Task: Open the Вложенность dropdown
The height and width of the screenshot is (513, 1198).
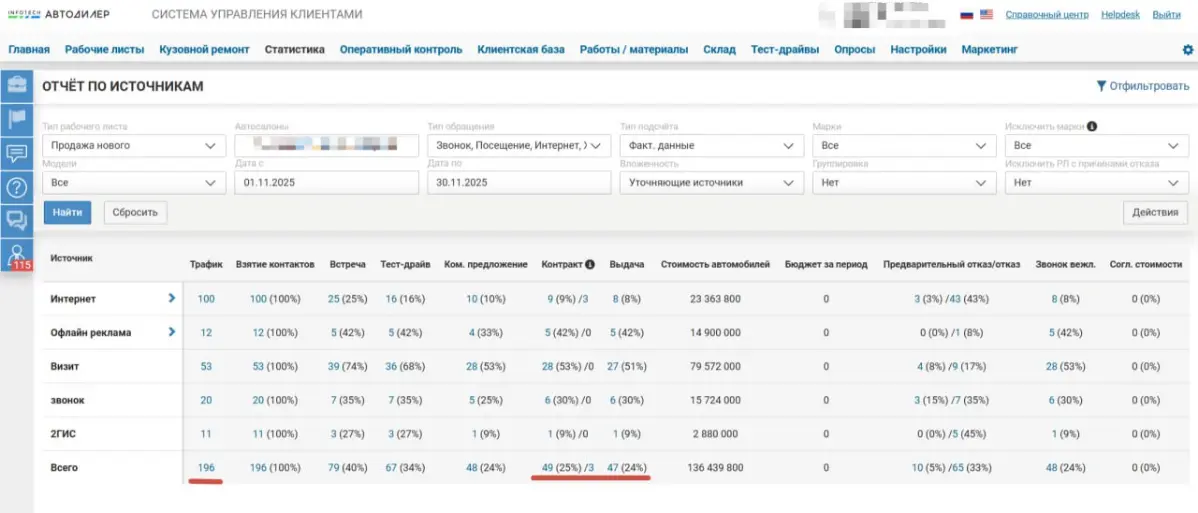Action: tap(711, 183)
